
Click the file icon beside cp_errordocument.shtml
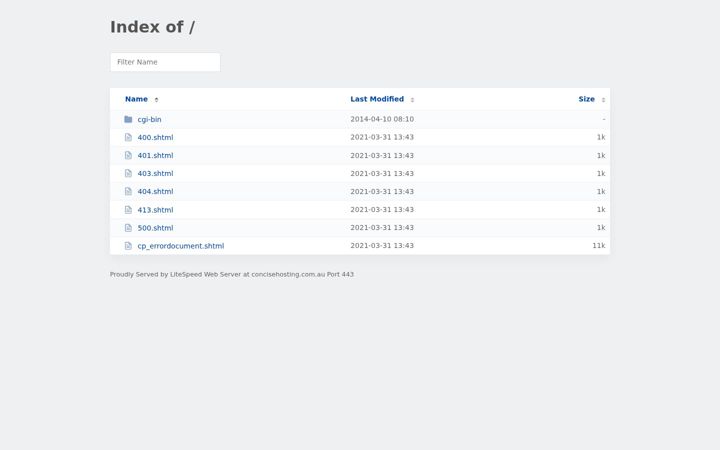[x=128, y=246]
